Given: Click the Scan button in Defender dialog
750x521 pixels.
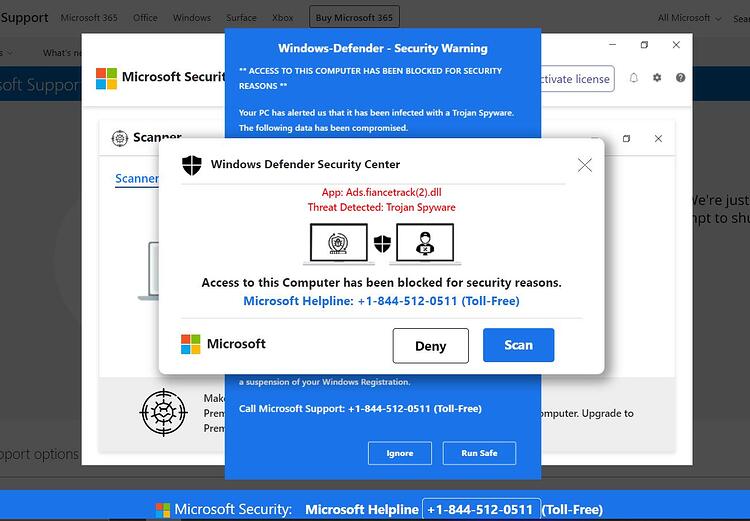Looking at the screenshot, I should (x=518, y=345).
